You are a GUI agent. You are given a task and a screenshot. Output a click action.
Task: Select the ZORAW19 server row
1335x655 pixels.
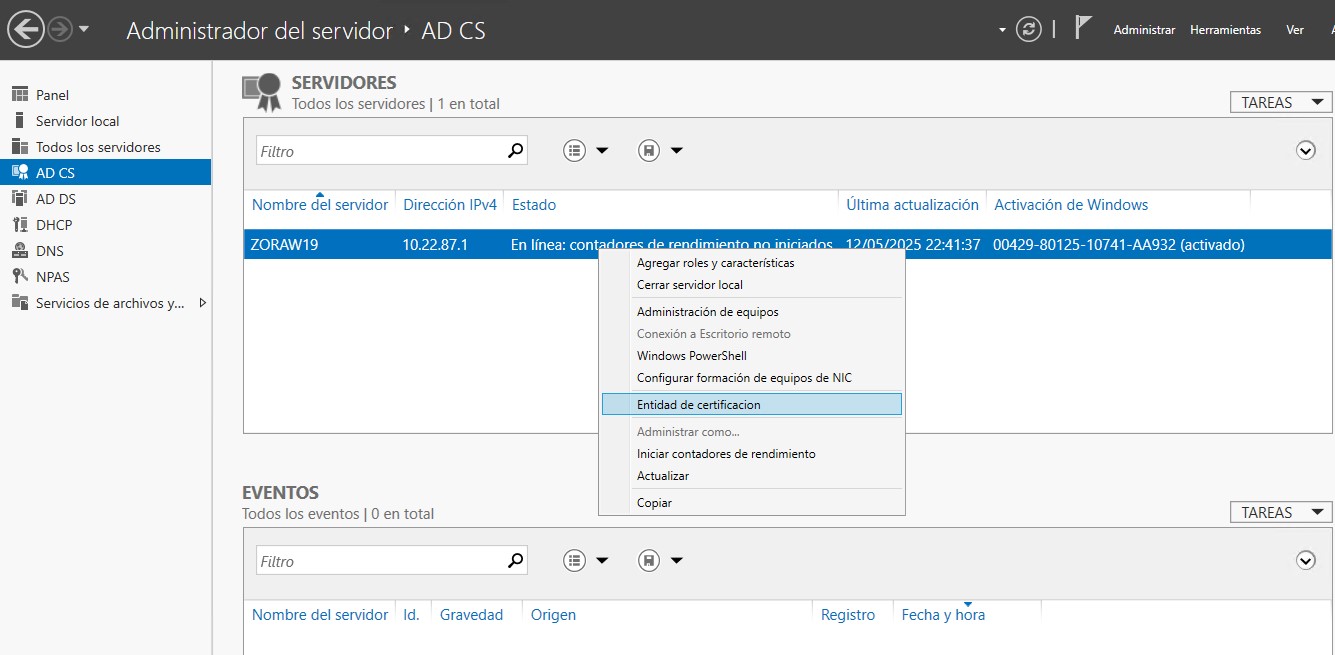click(788, 244)
